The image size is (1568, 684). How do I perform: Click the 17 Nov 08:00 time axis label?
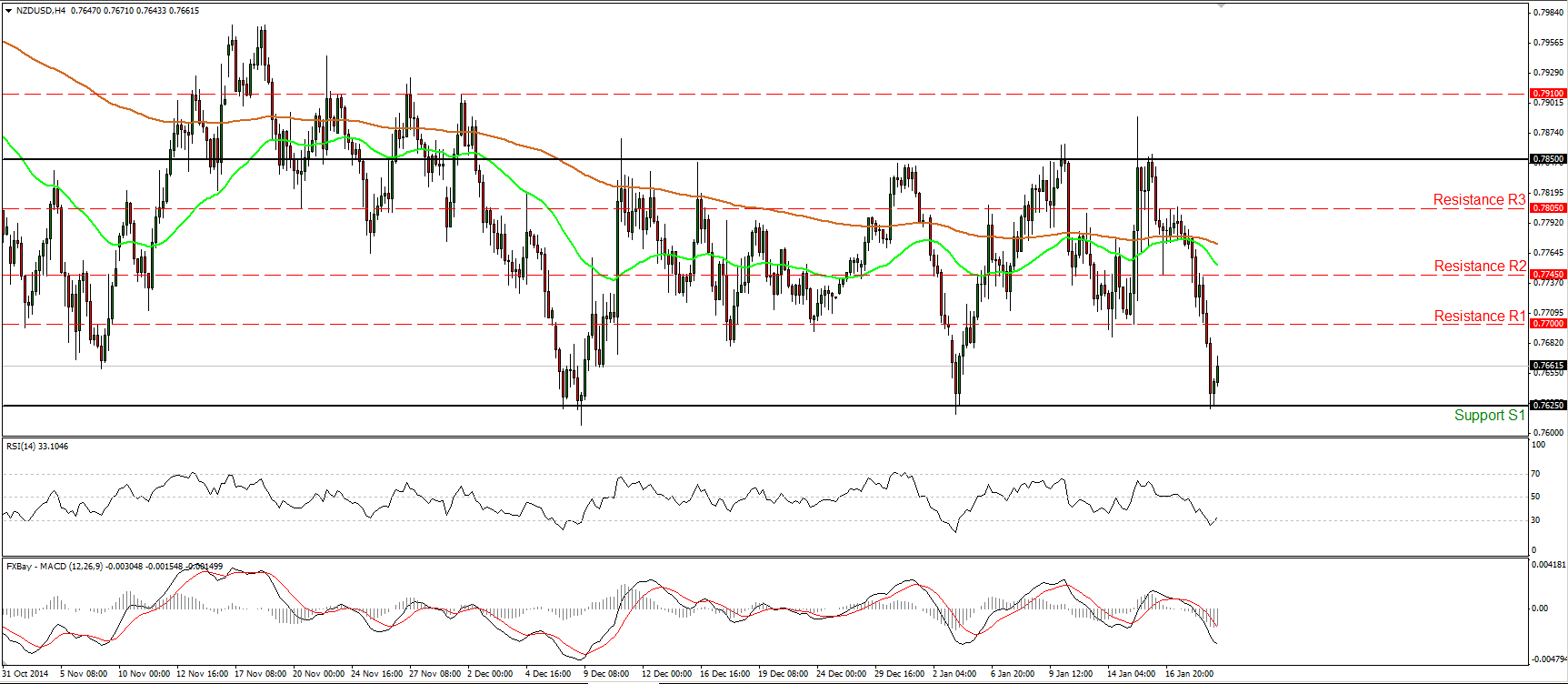coord(261,674)
